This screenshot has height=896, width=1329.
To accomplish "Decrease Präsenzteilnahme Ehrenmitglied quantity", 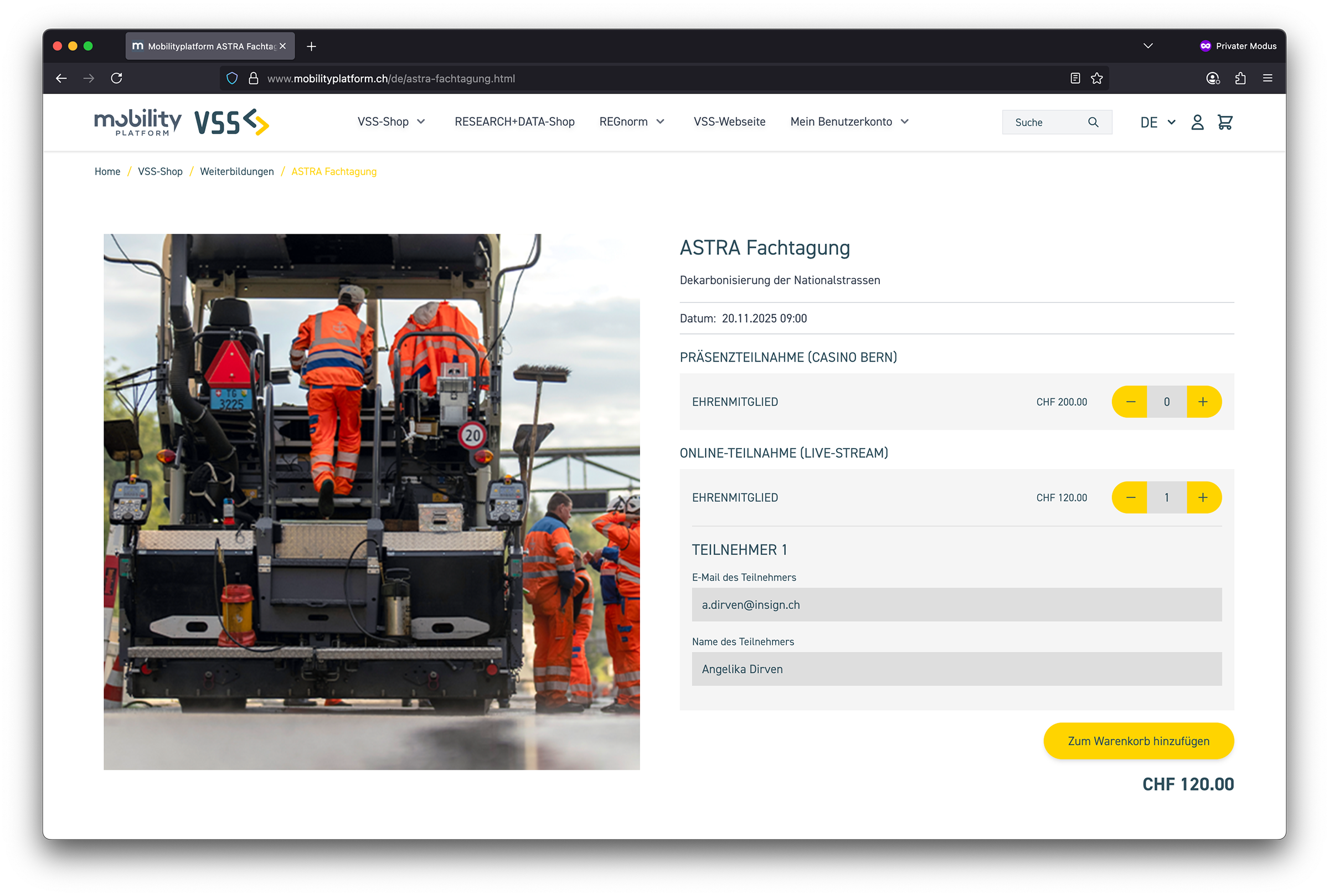I will 1130,401.
